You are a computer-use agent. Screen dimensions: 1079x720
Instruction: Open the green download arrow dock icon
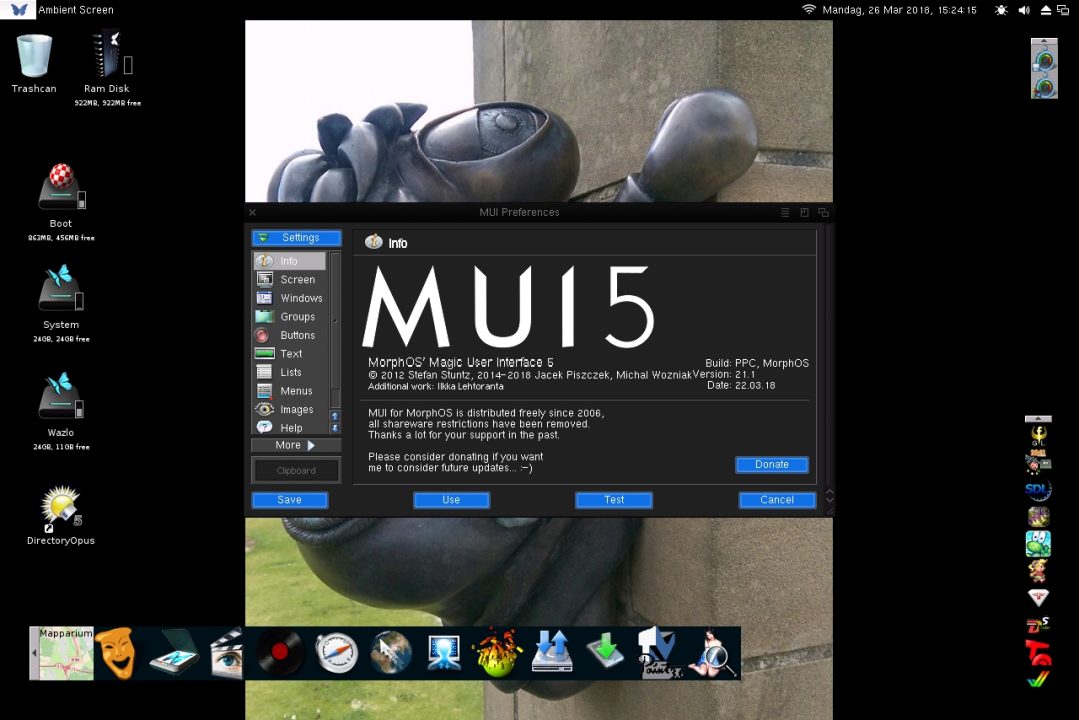tap(606, 652)
